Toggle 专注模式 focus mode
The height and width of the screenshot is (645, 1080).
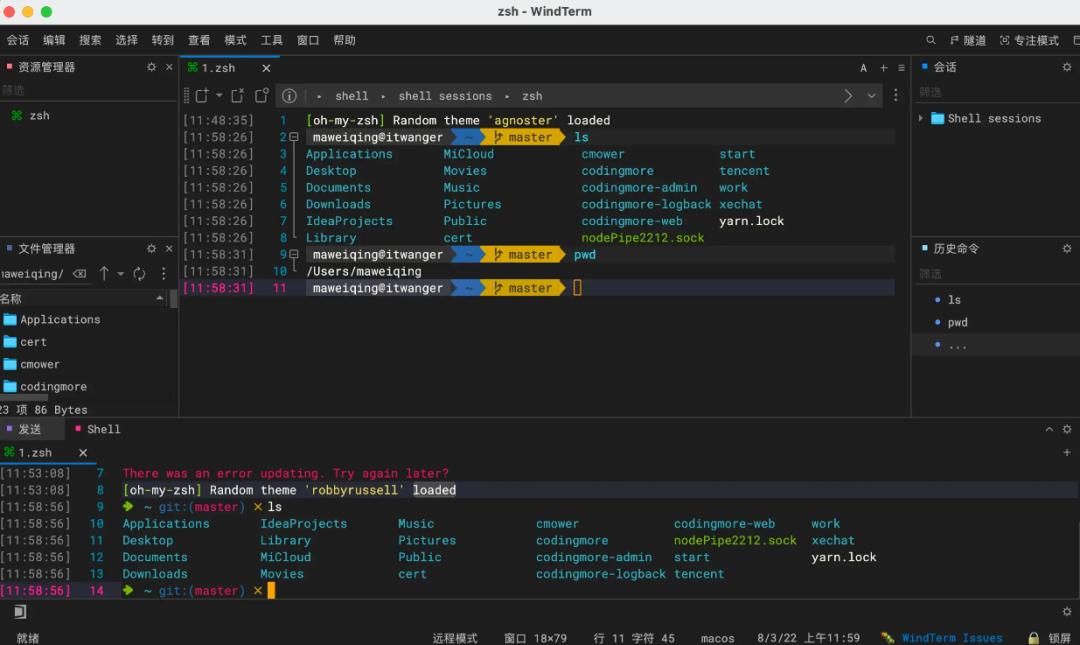pyautogui.click(x=1029, y=40)
